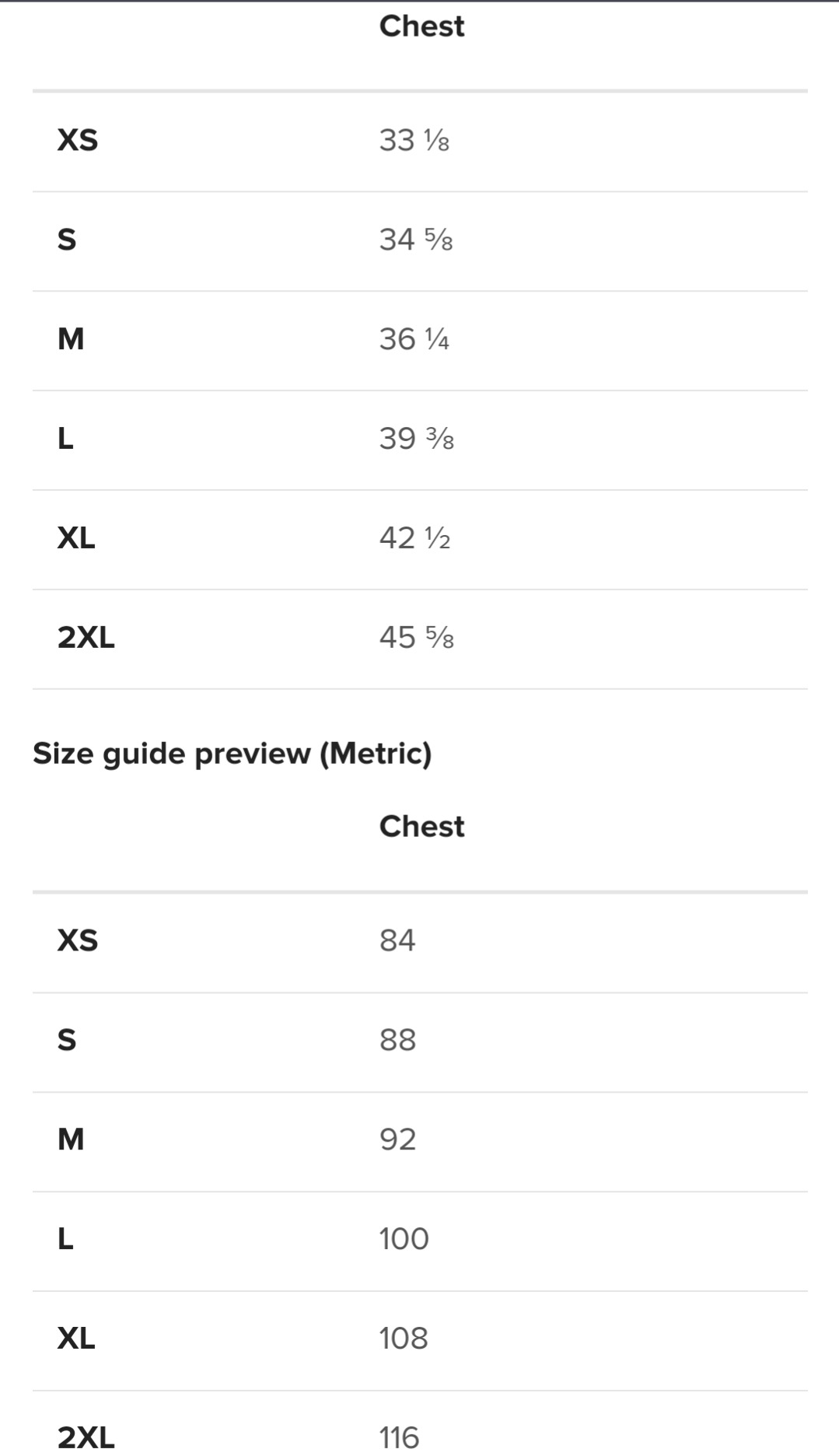Select the M label beside 92
The image size is (839, 1456).
click(71, 1139)
